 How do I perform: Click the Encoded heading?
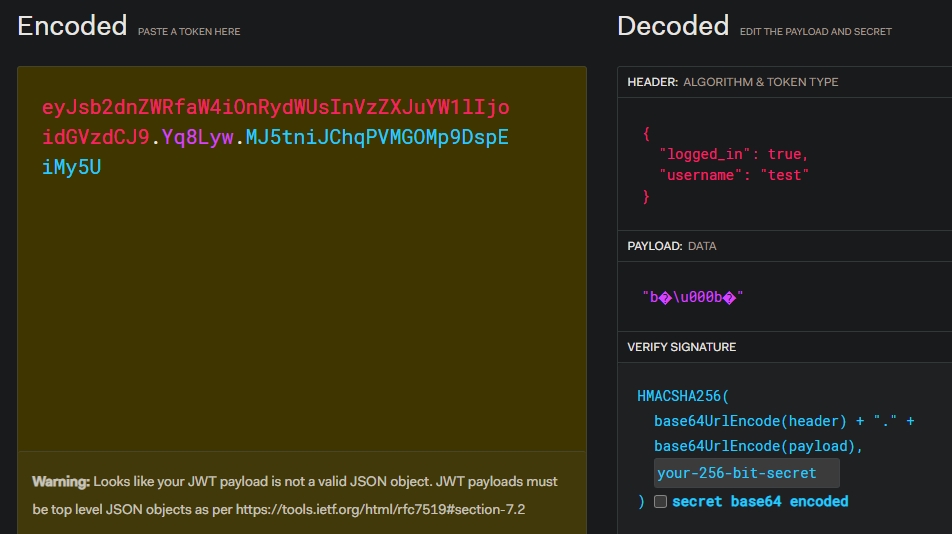coord(72,26)
